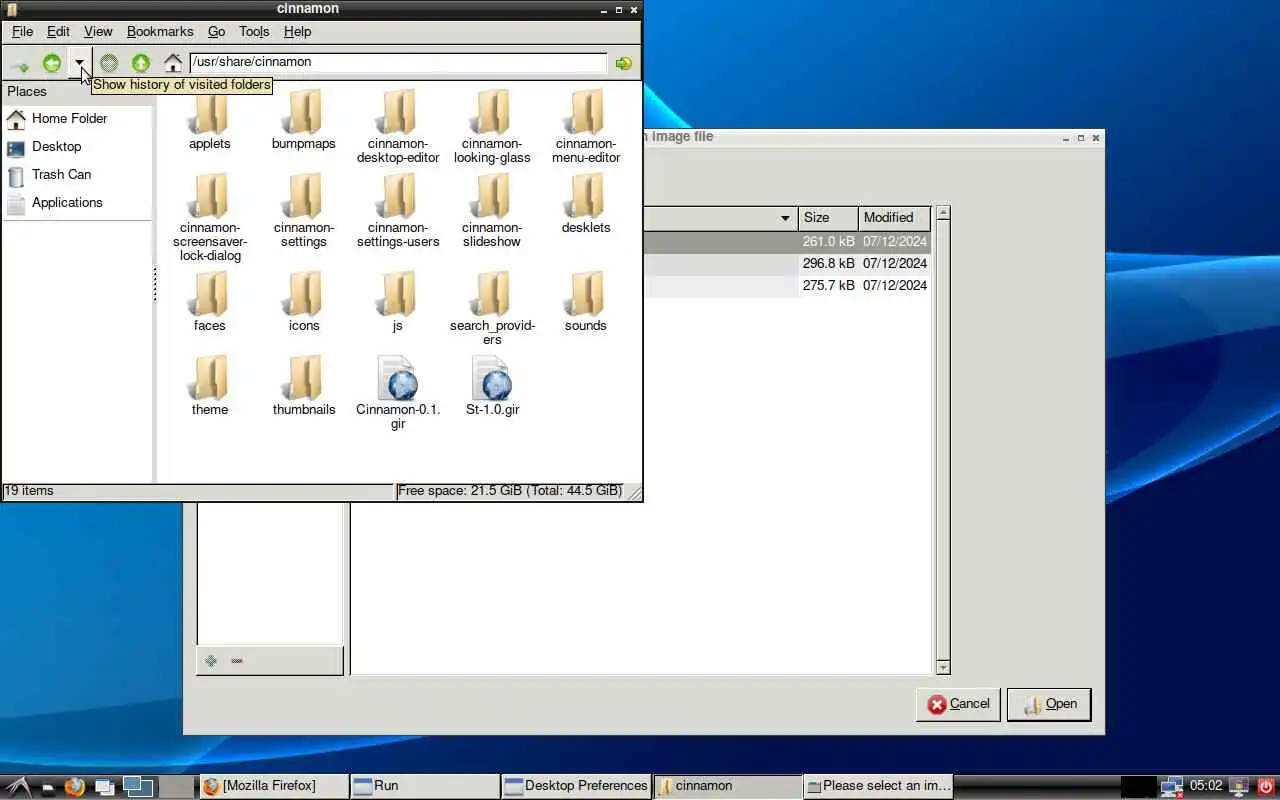Open the Edit menu
This screenshot has height=800, width=1280.
click(58, 32)
